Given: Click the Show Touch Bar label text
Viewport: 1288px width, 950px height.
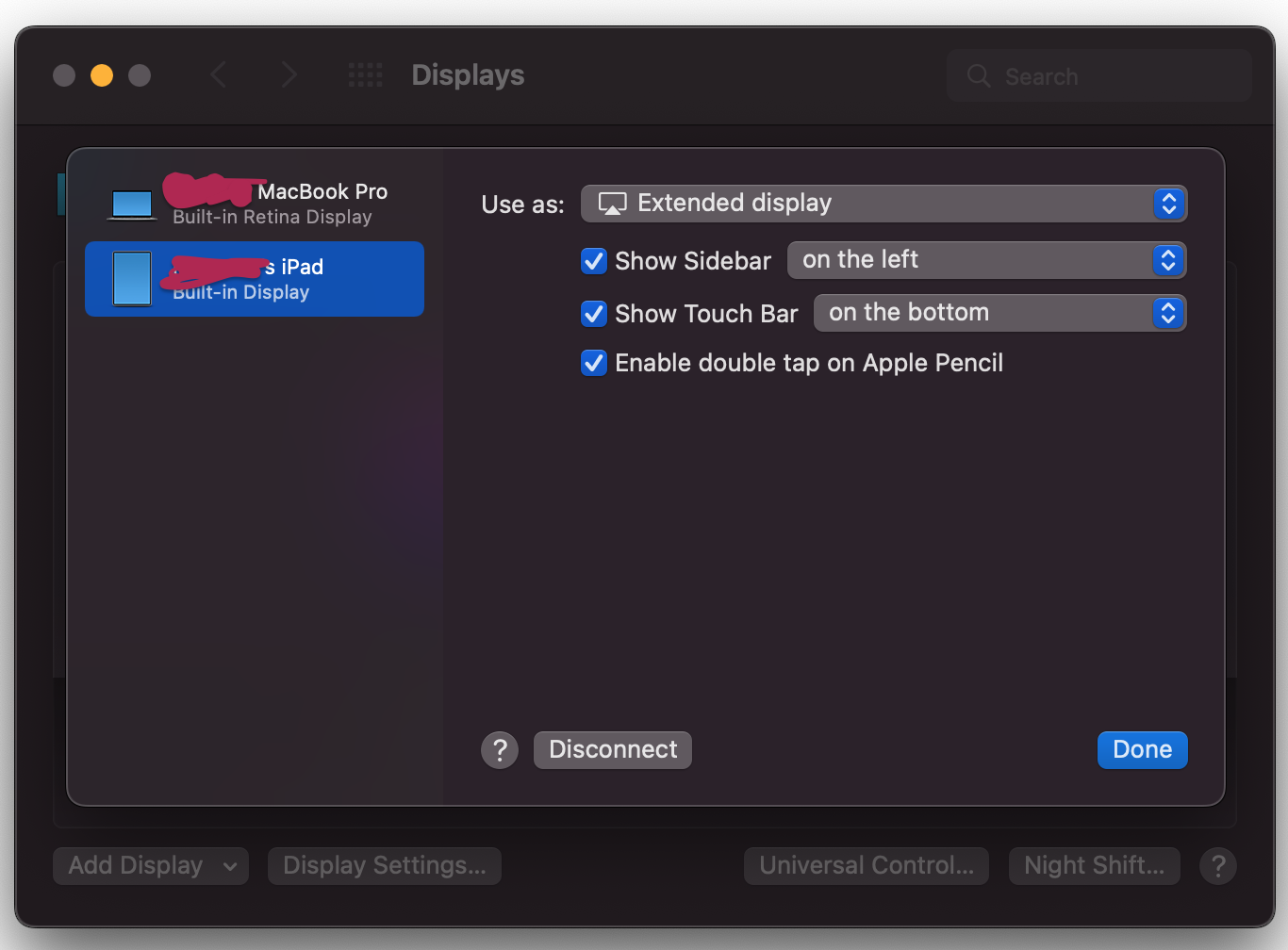Looking at the screenshot, I should click(x=706, y=314).
